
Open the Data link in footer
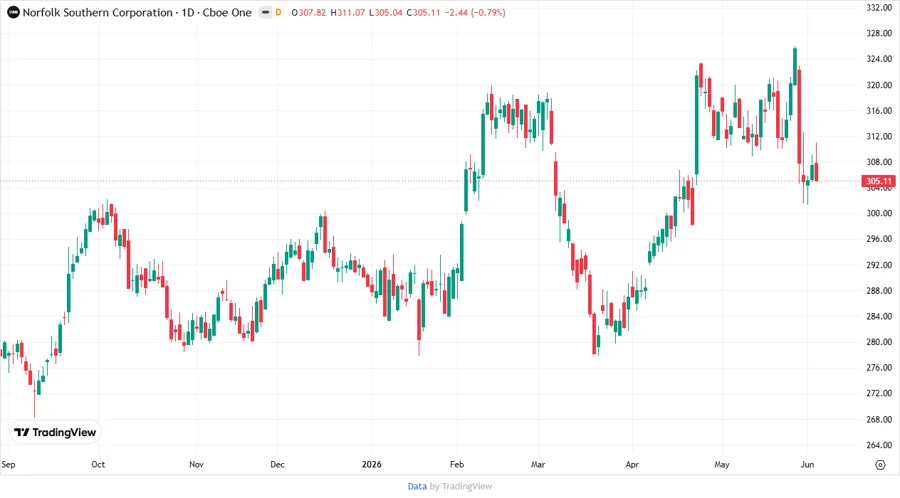click(x=417, y=487)
